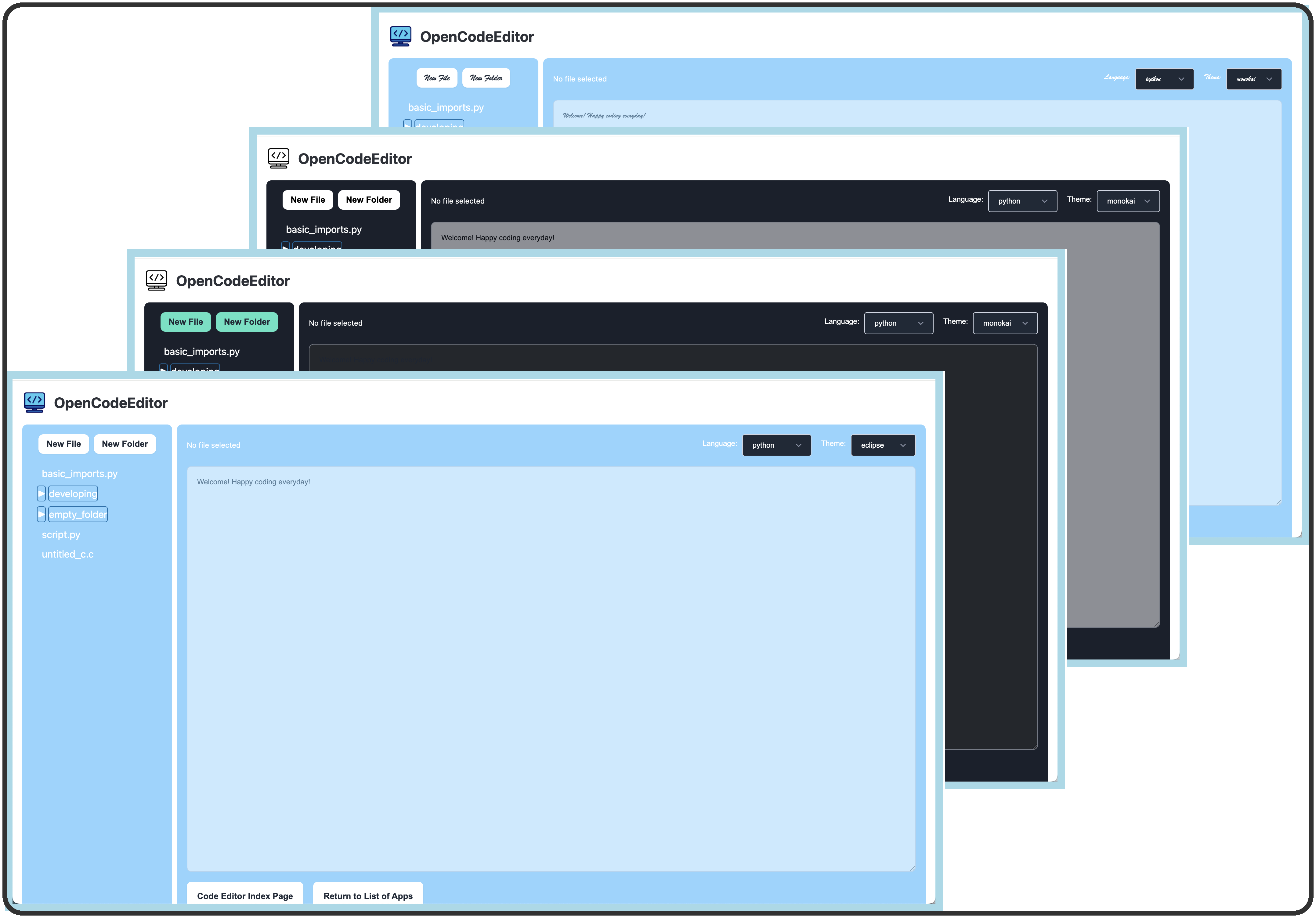Select script.py in the file tree
The image size is (1316, 918).
coord(61,535)
